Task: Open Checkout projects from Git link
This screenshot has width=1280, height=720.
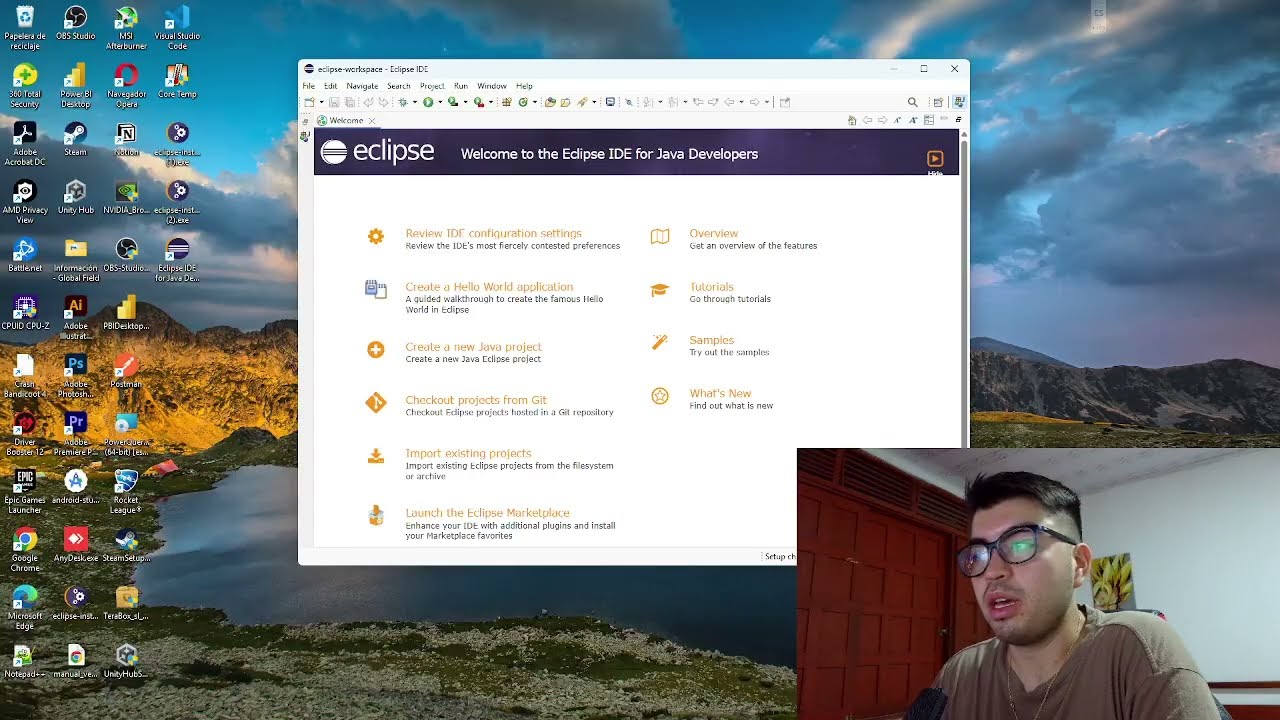Action: coord(476,400)
